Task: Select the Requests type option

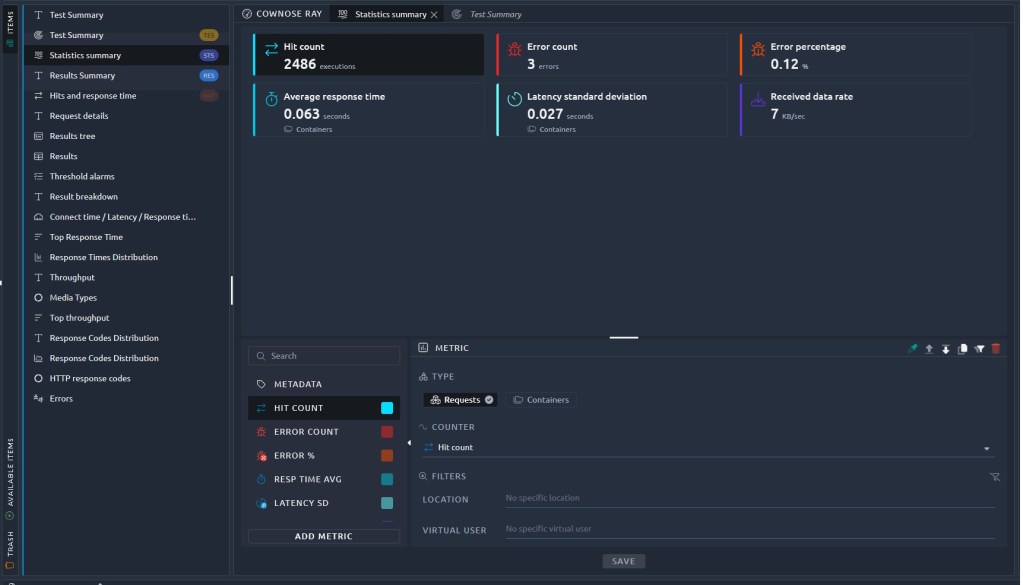Action: [x=460, y=400]
